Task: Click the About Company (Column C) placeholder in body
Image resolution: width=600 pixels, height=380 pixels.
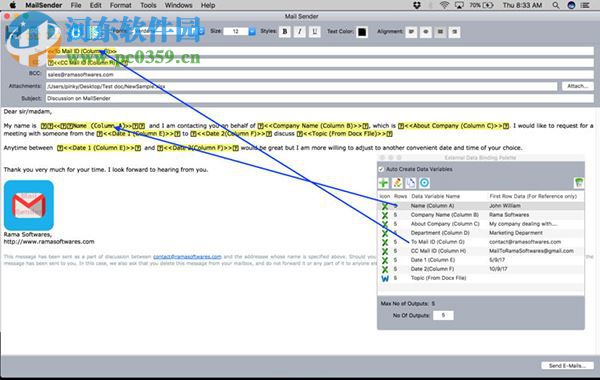Action: 453,126
